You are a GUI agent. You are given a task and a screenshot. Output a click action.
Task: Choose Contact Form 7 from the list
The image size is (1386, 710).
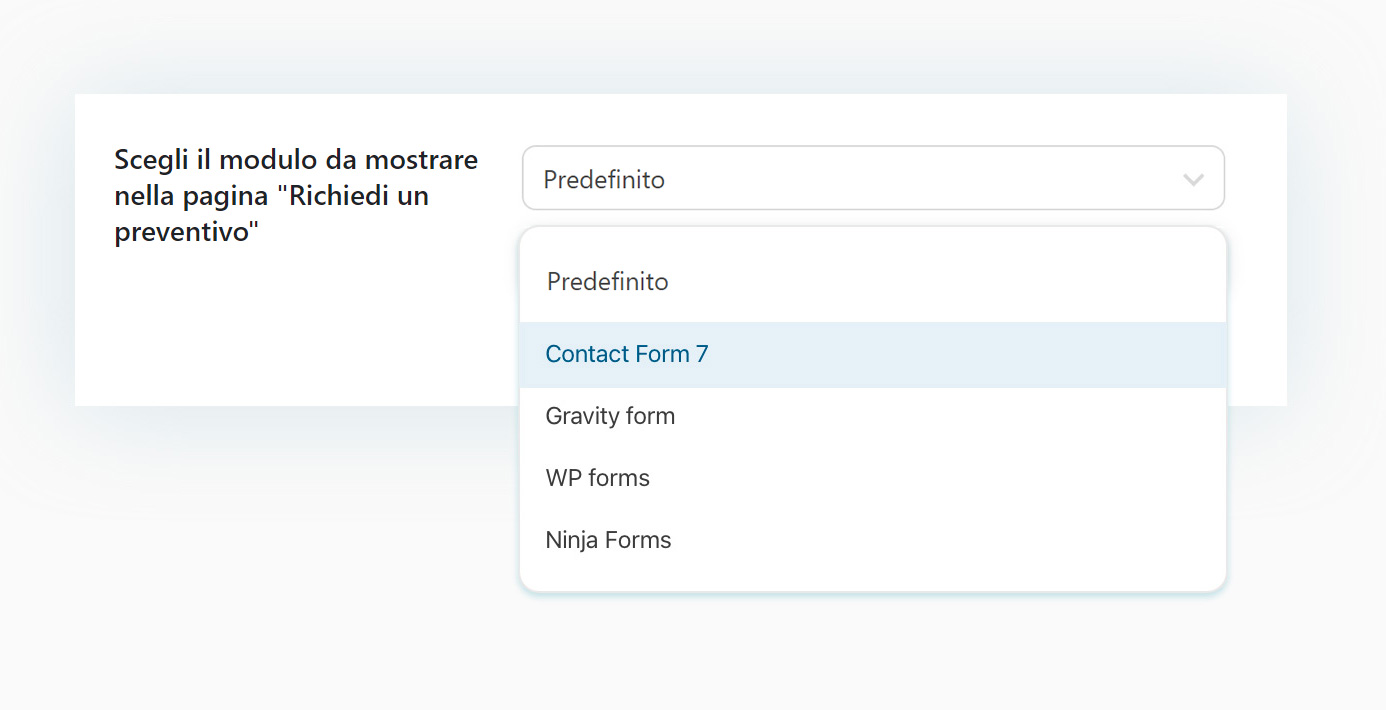[x=626, y=354]
